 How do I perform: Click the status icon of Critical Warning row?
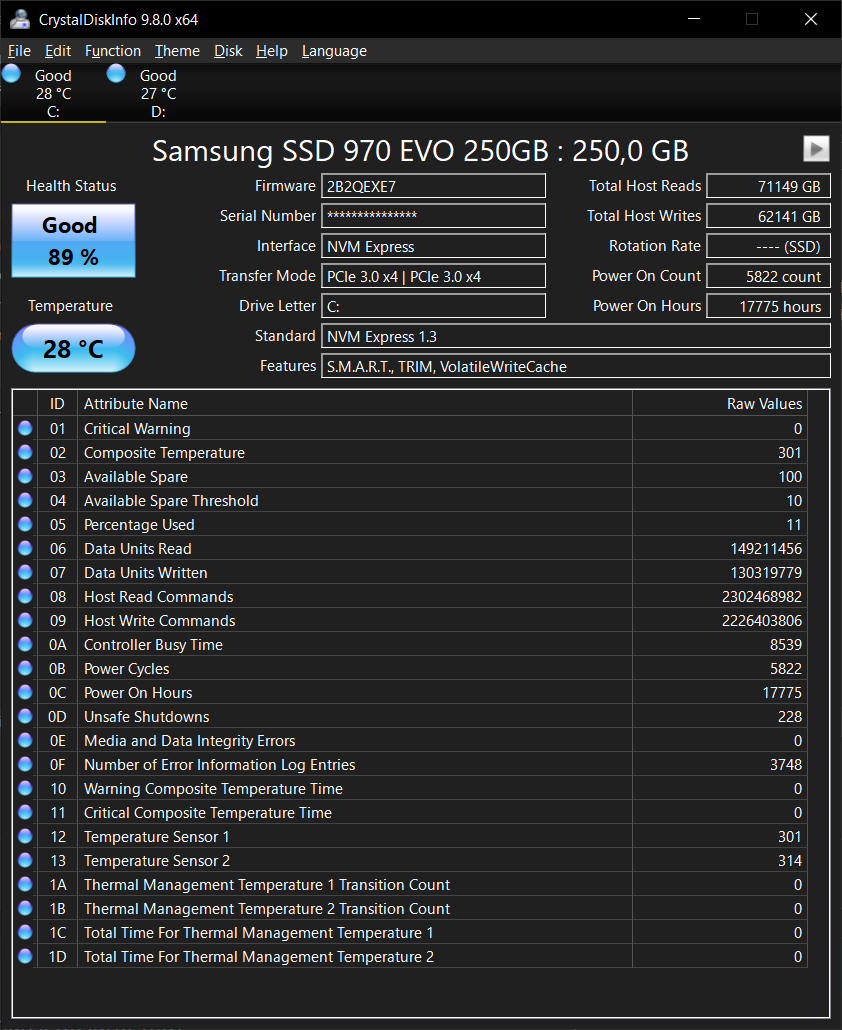click(25, 428)
